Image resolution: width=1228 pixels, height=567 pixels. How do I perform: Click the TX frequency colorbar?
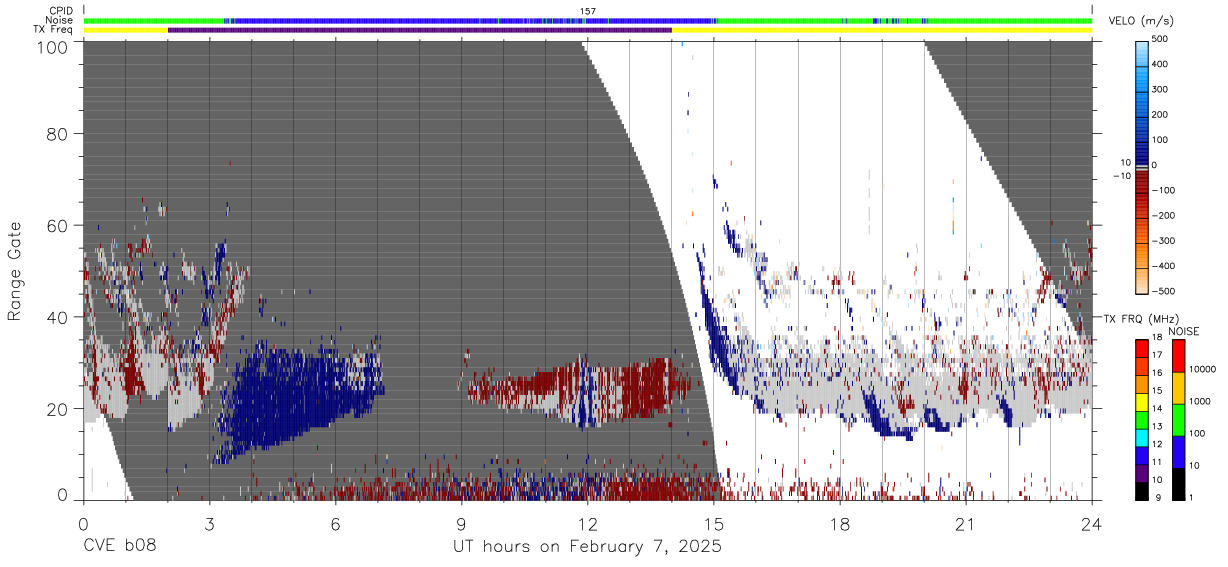(x=1142, y=420)
